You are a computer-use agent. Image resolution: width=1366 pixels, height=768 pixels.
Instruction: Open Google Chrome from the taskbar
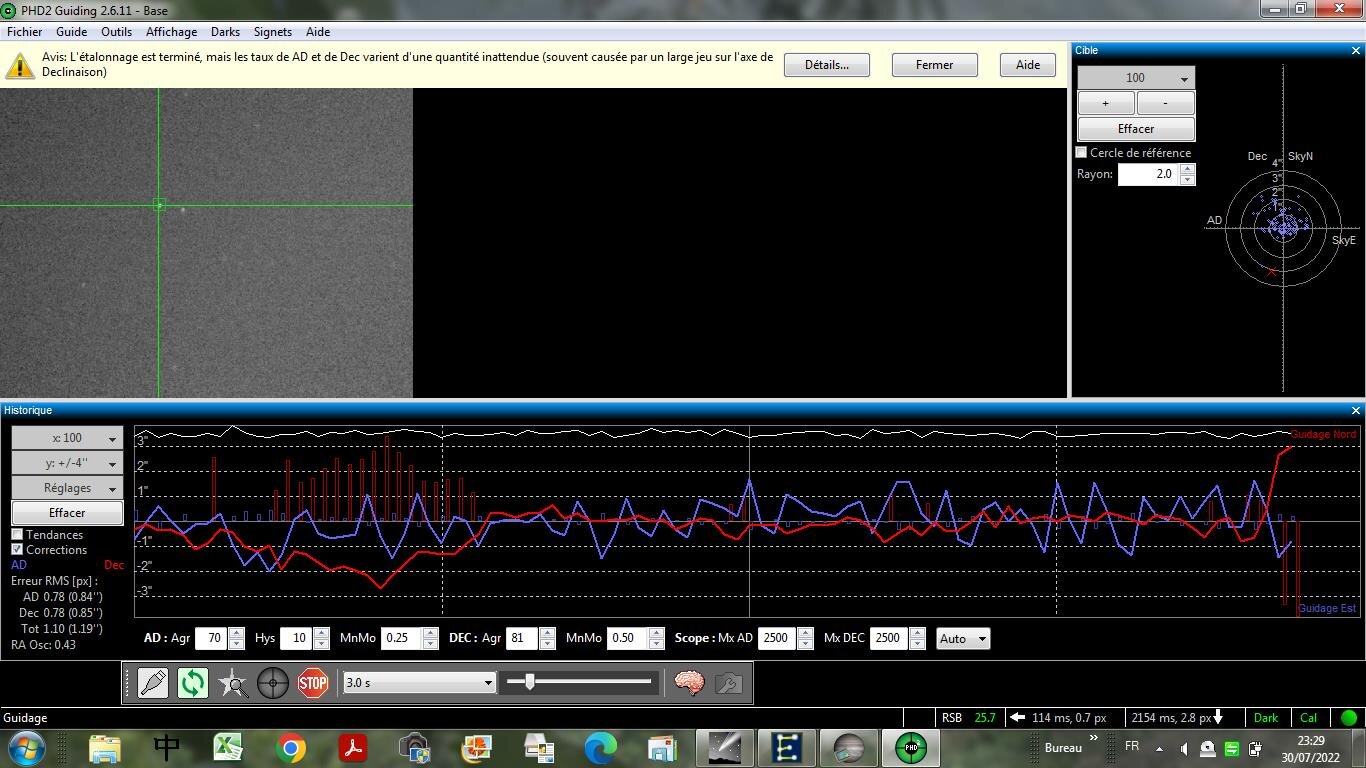(291, 748)
